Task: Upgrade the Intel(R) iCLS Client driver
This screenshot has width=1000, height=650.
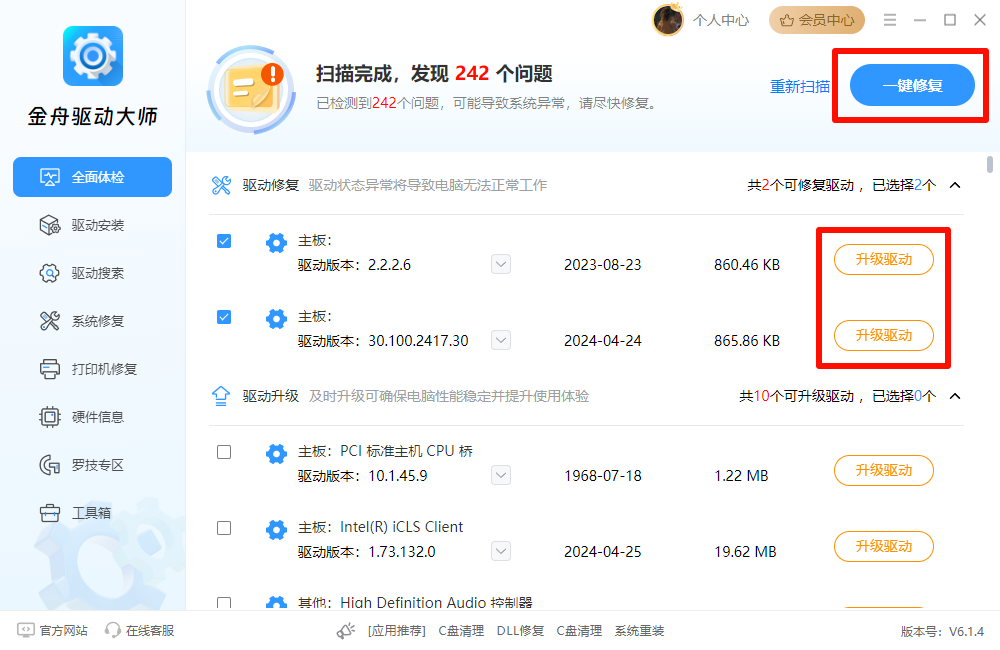Action: coord(884,547)
